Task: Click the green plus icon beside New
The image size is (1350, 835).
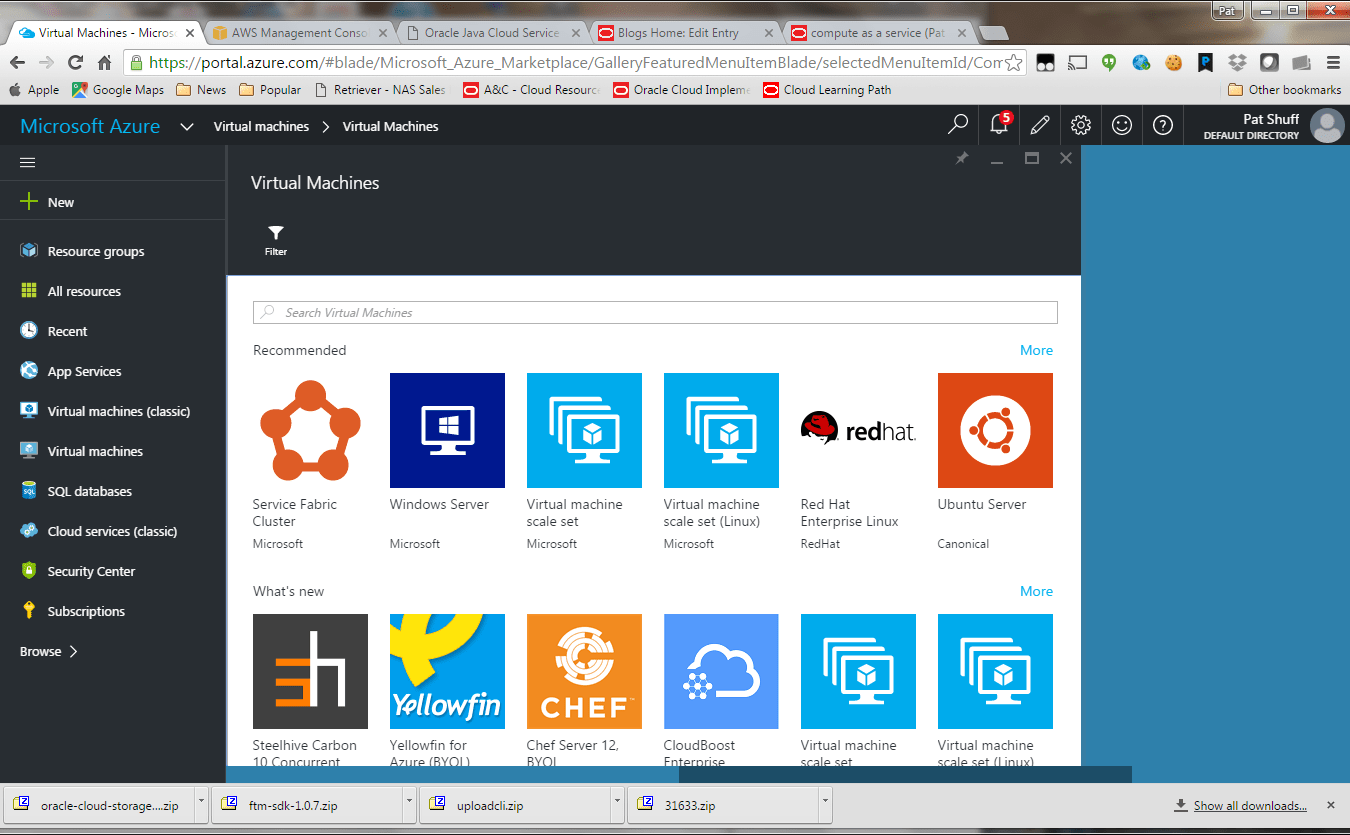Action: [29, 202]
